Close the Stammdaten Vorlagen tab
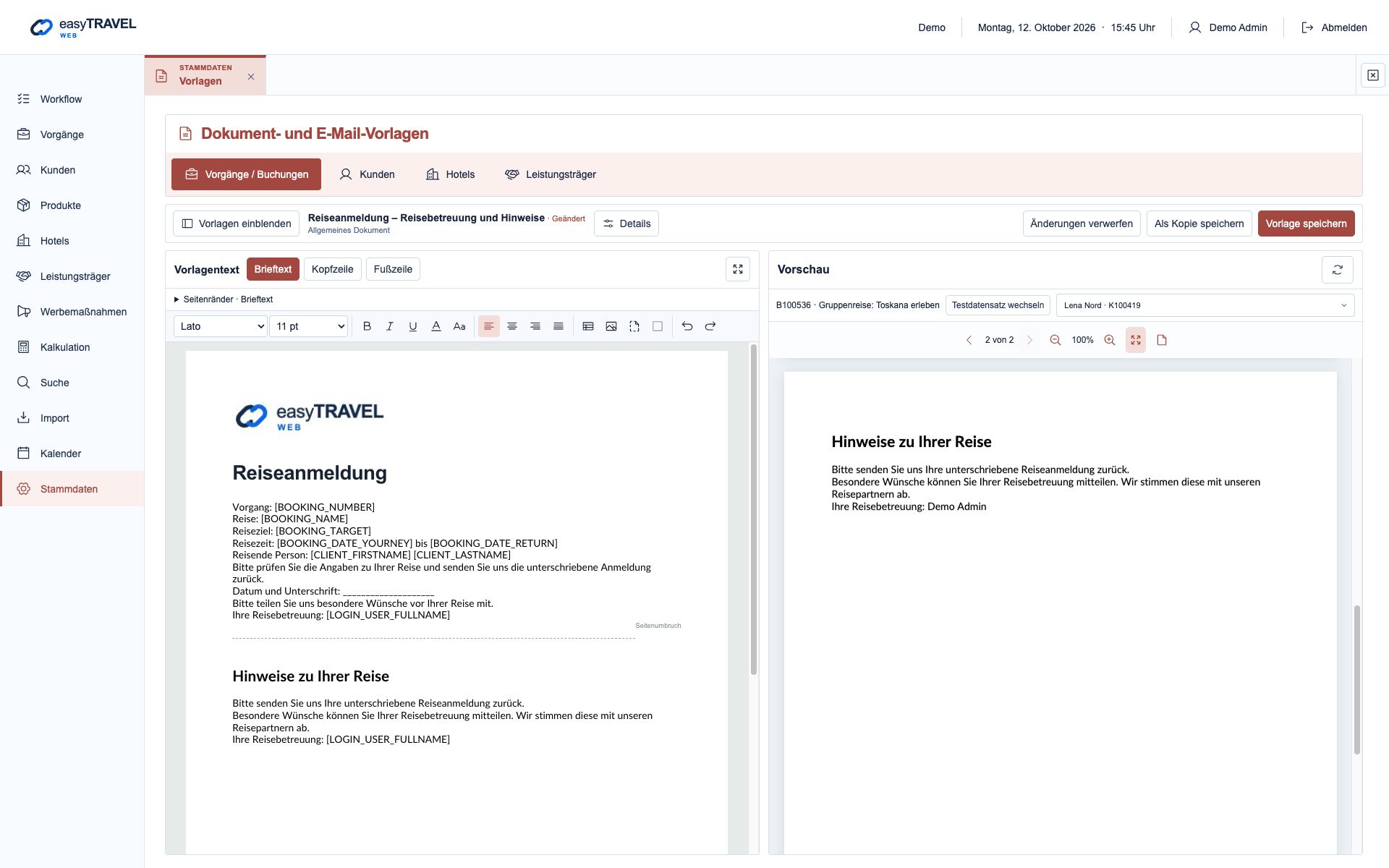The width and height of the screenshot is (1389, 868). coord(251,77)
